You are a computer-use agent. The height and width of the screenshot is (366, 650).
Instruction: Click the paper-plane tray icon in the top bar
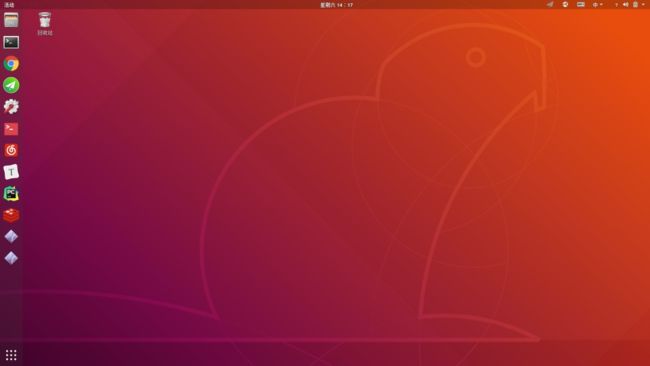550,5
